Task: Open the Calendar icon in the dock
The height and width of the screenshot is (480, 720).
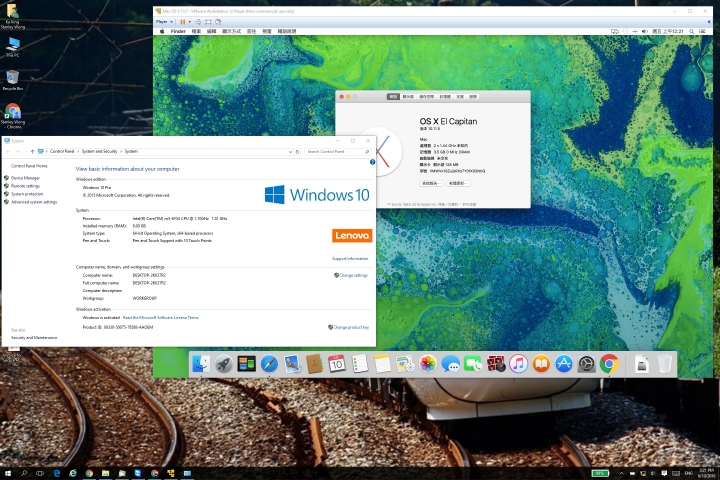Action: point(337,364)
